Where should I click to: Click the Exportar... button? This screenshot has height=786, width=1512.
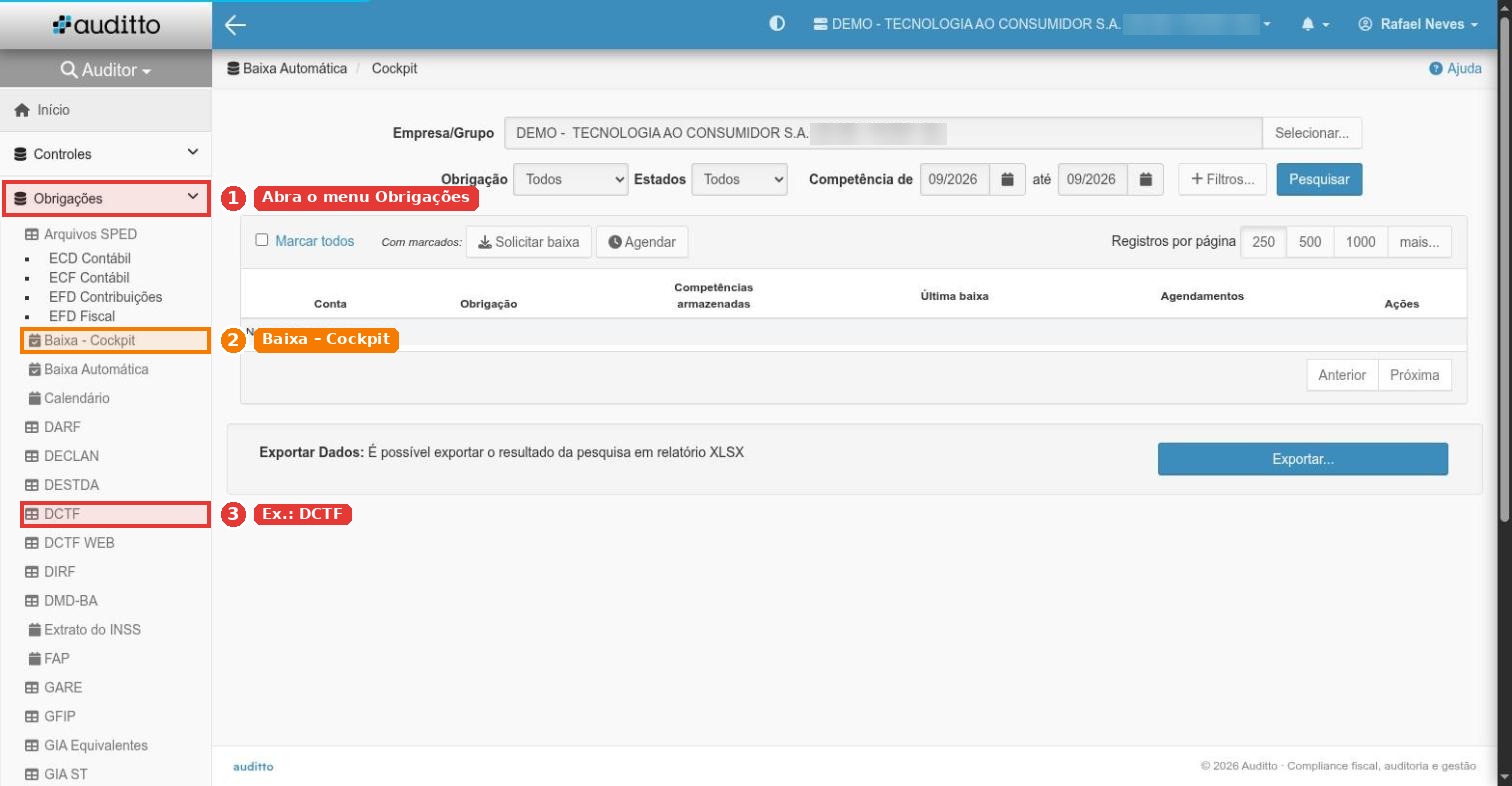click(x=1303, y=459)
